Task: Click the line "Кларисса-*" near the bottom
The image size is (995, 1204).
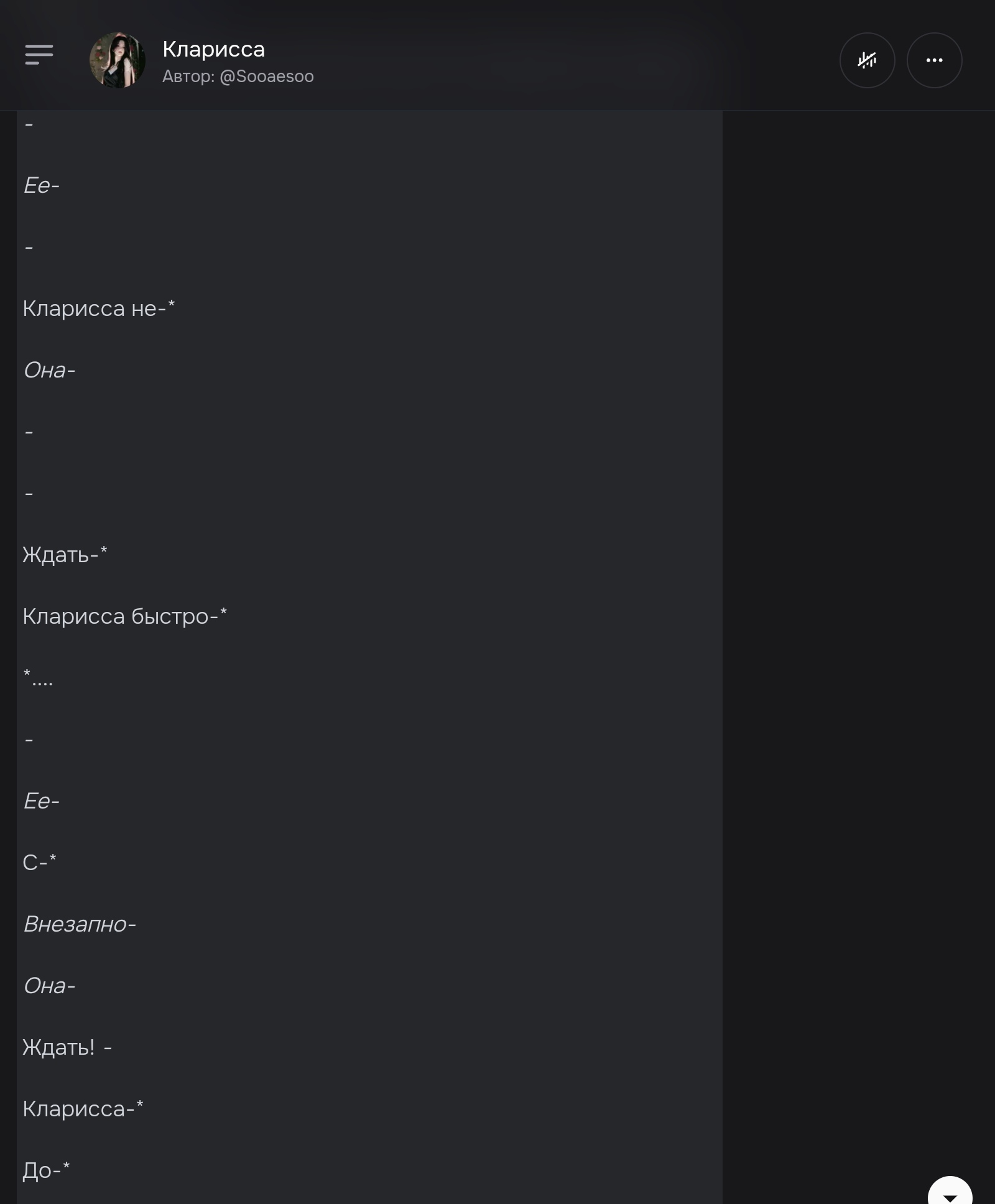Action: (x=83, y=1109)
